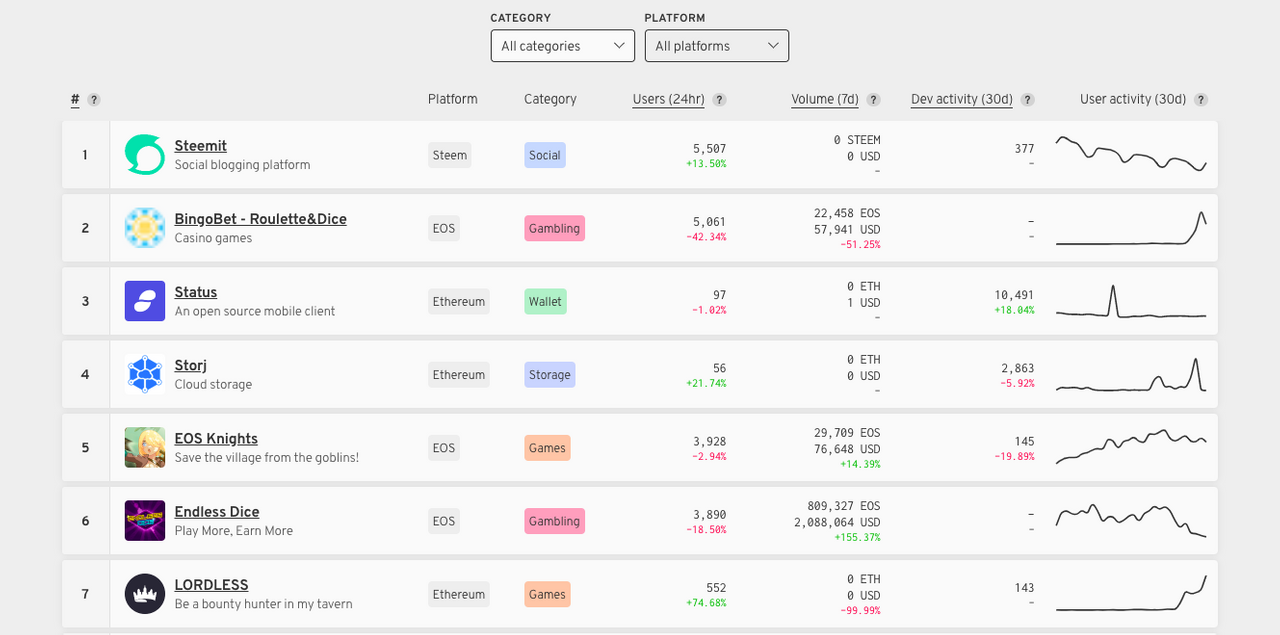Viewport: 1280px width, 635px height.
Task: Sort by Users (24hr) column header
Action: click(x=669, y=100)
